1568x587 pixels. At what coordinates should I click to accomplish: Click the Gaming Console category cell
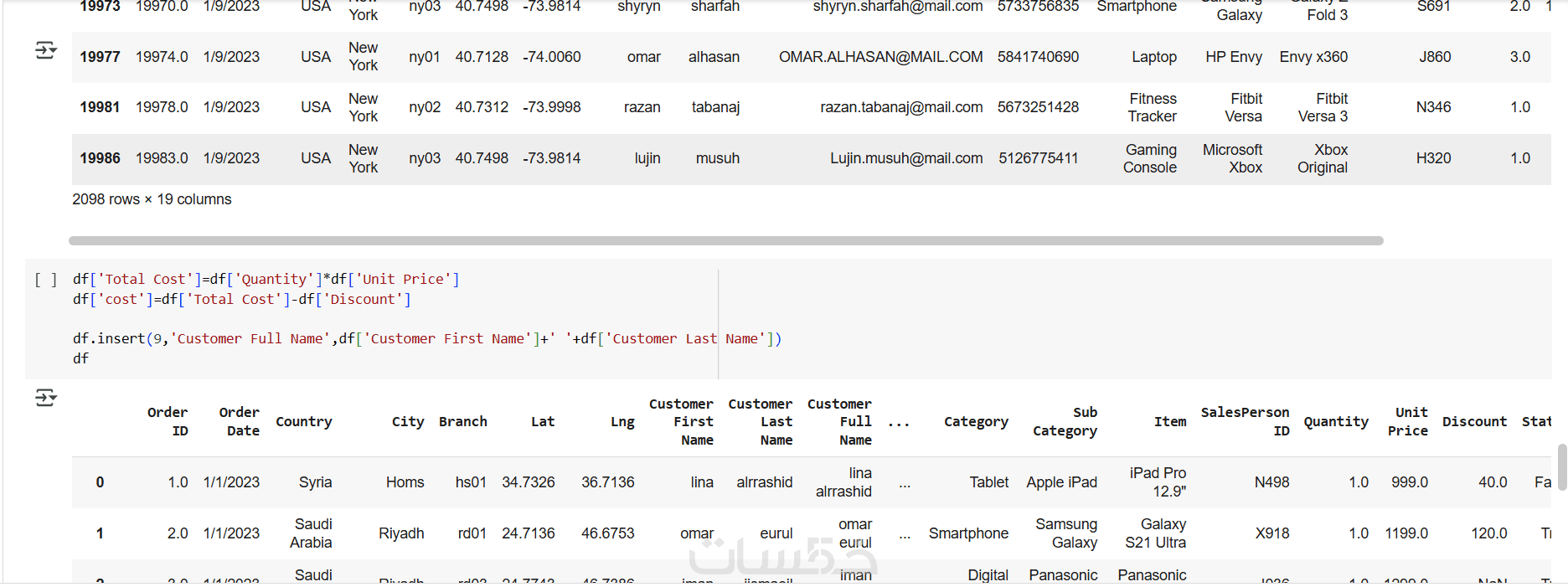1149,158
